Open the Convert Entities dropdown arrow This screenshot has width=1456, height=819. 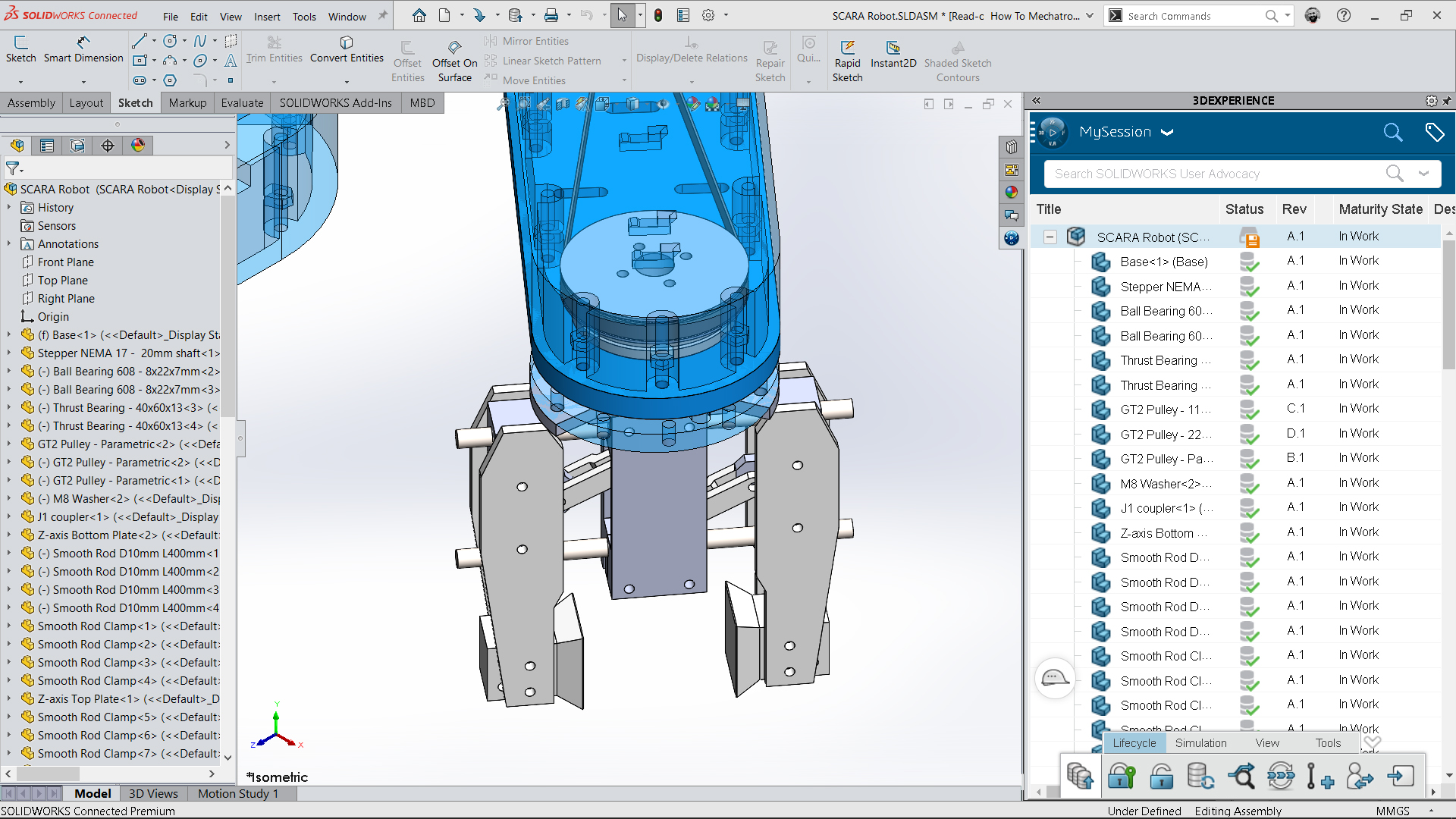tap(347, 81)
